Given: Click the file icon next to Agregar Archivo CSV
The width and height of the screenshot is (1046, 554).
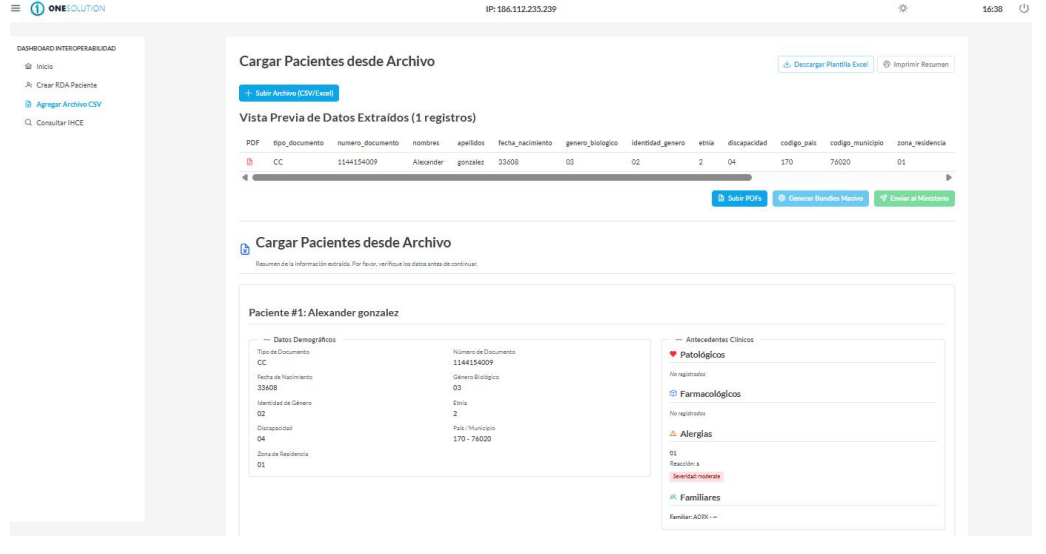Looking at the screenshot, I should pyautogui.click(x=28, y=104).
